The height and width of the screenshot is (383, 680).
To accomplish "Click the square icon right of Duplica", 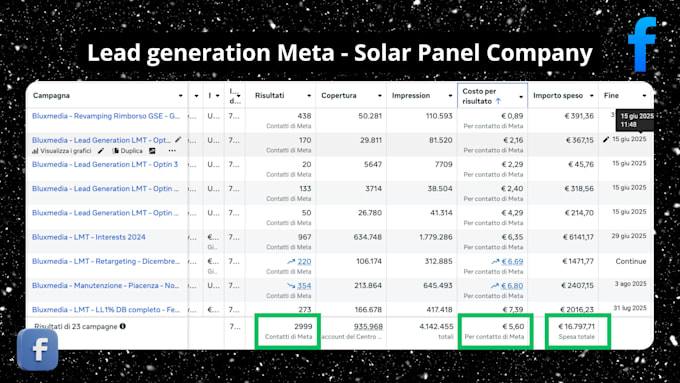I will tap(152, 151).
